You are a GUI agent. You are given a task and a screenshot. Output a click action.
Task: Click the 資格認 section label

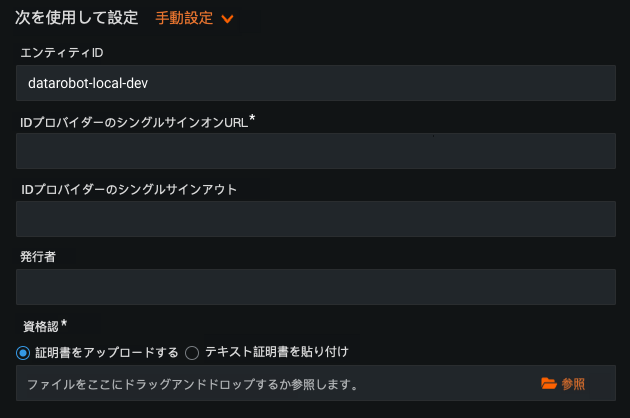click(x=41, y=326)
